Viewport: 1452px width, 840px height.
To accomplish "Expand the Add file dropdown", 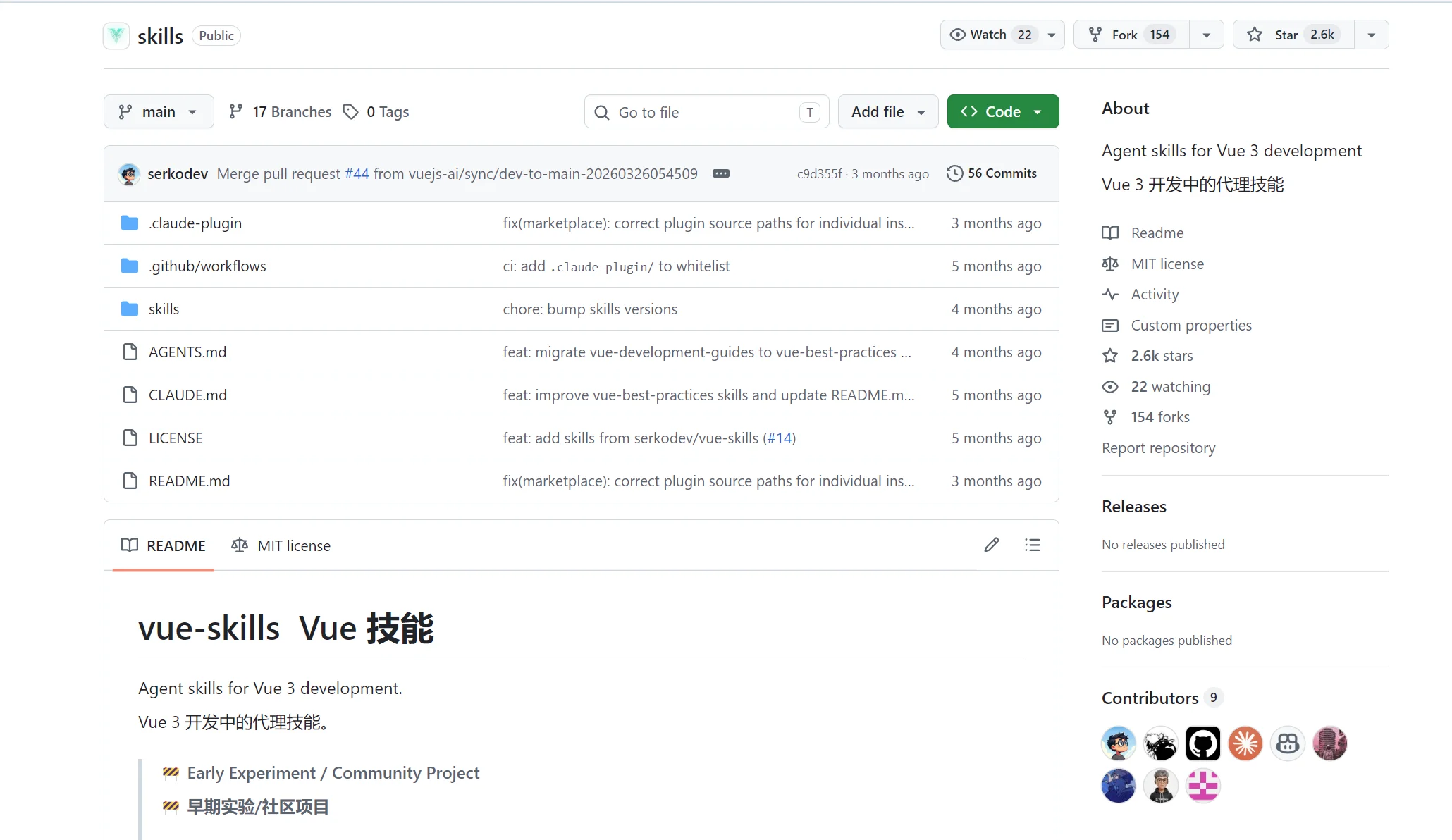I will [888, 111].
